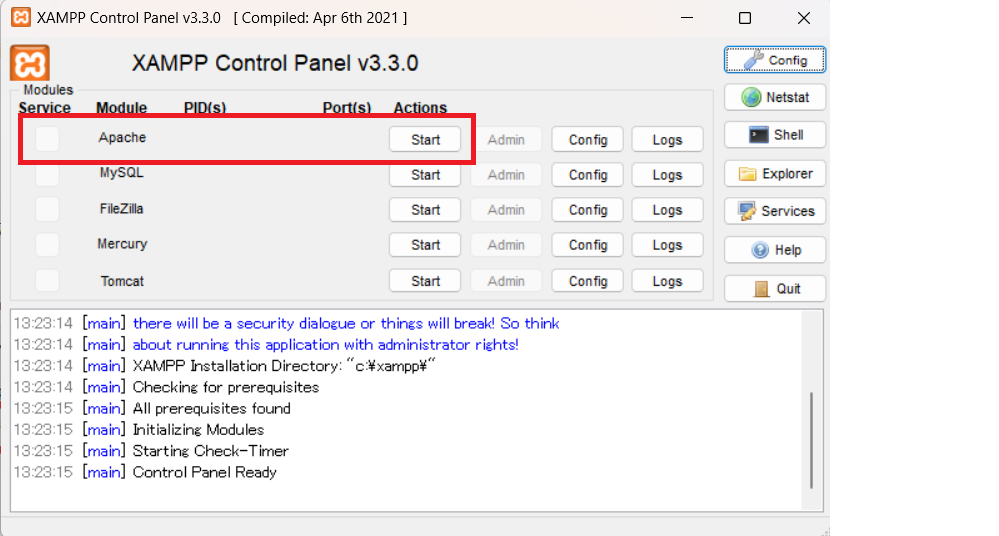Click the Mercury Admin button
The image size is (999, 536).
(x=507, y=245)
